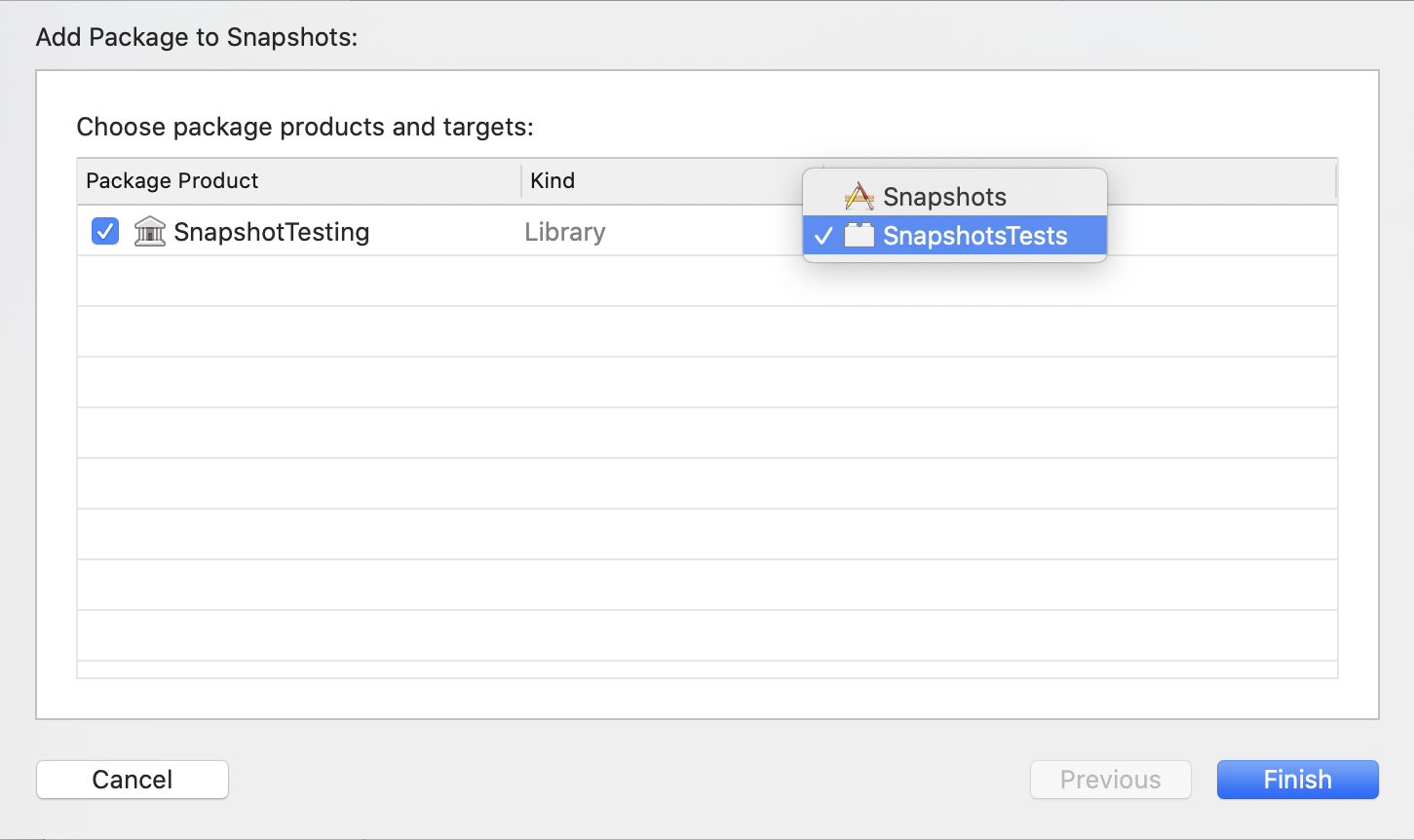Click the Package Product column header

coord(172,180)
